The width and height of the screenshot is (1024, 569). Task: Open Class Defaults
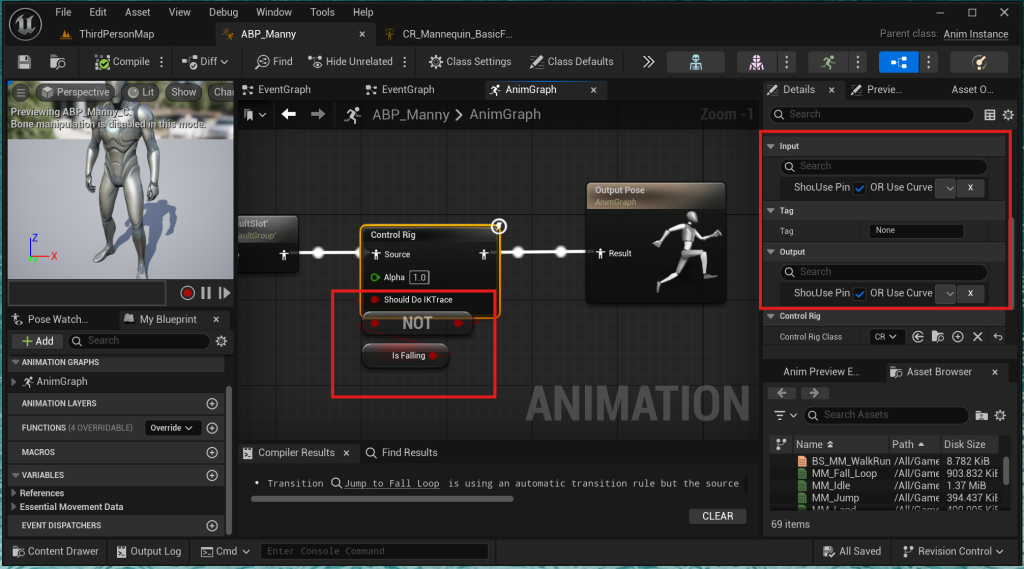coord(571,61)
